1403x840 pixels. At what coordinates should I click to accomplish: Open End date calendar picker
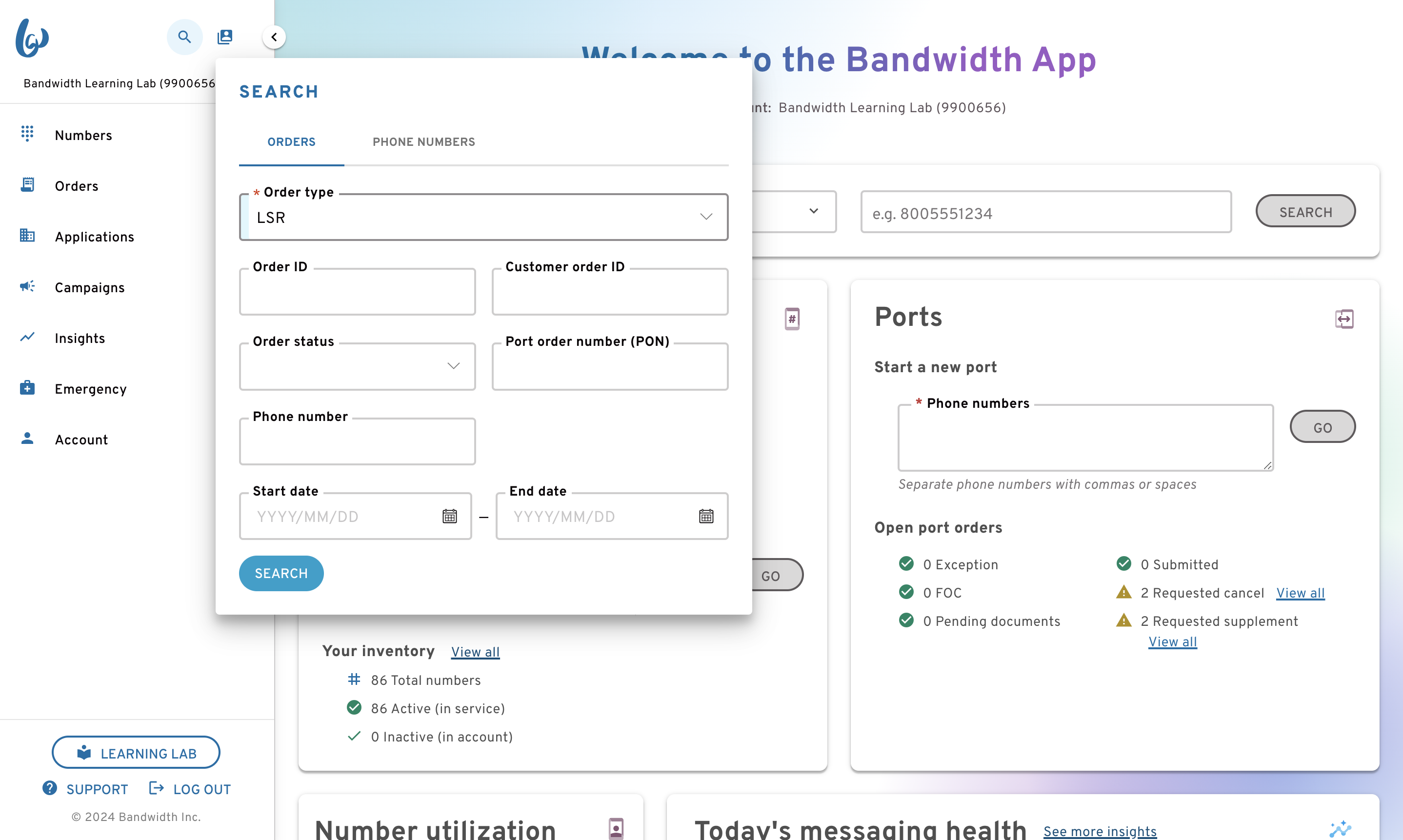(x=706, y=516)
